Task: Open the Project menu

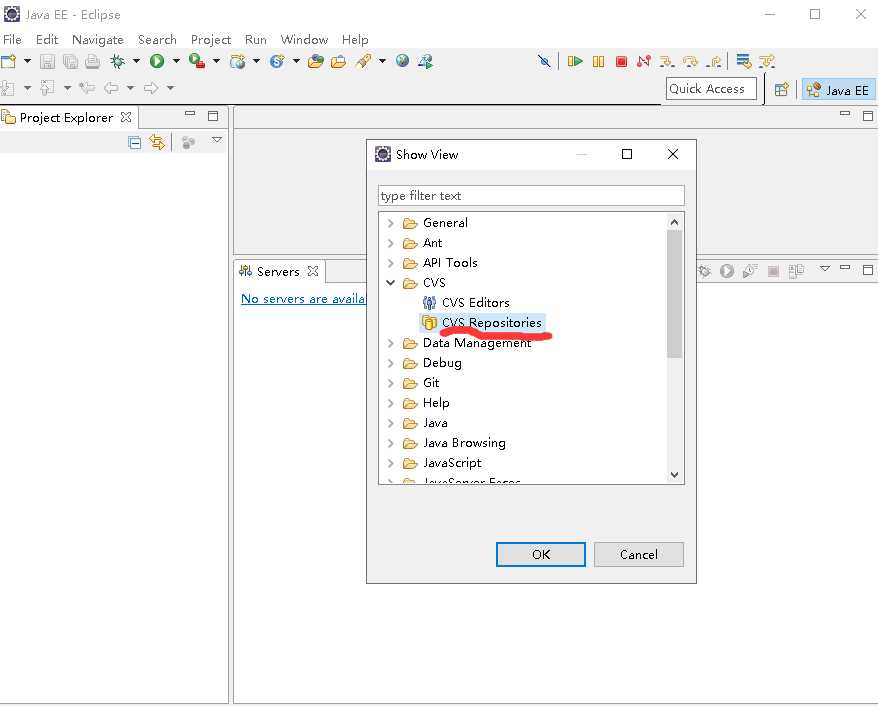Action: [x=211, y=40]
